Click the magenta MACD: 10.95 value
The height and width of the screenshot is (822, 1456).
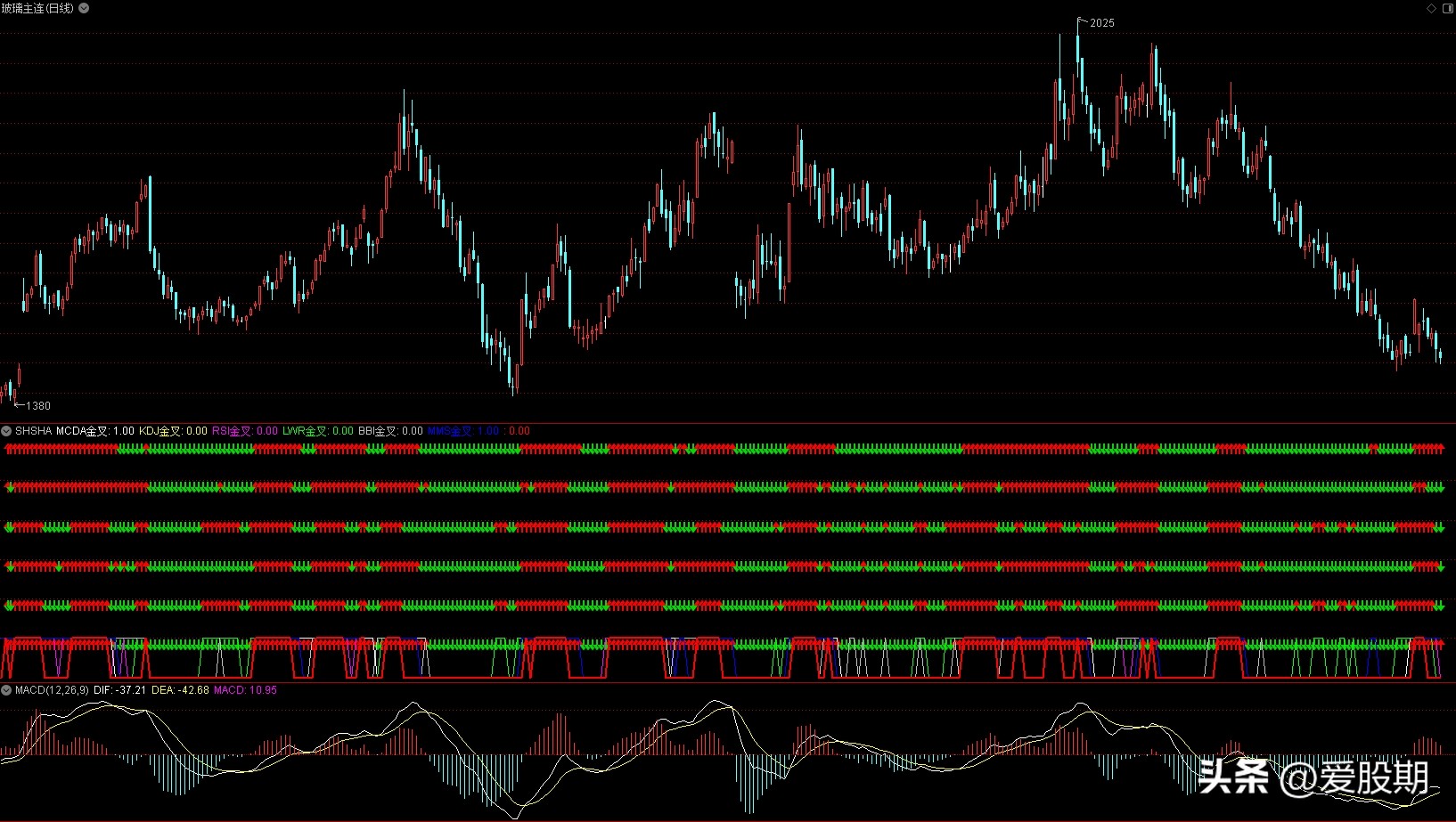coord(245,690)
